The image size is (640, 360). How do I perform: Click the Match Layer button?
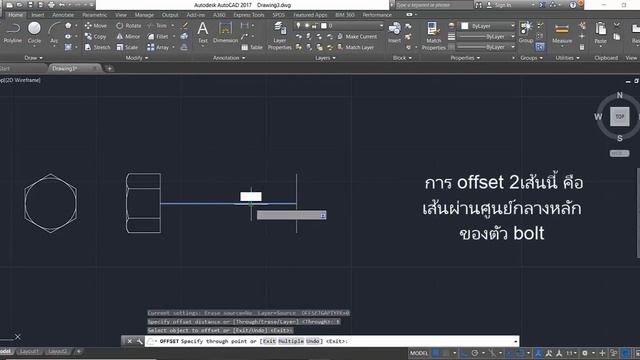(355, 47)
